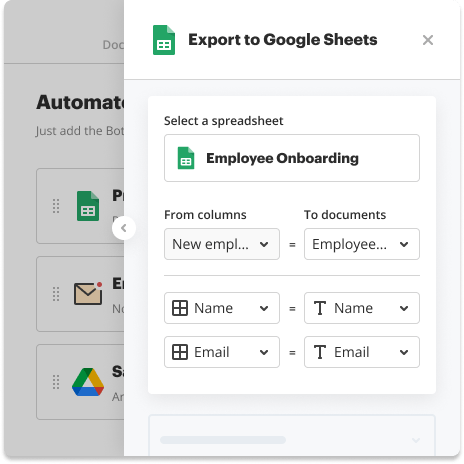464x464 pixels.
Task: Click the 'From columns' label
Action: click(x=205, y=215)
